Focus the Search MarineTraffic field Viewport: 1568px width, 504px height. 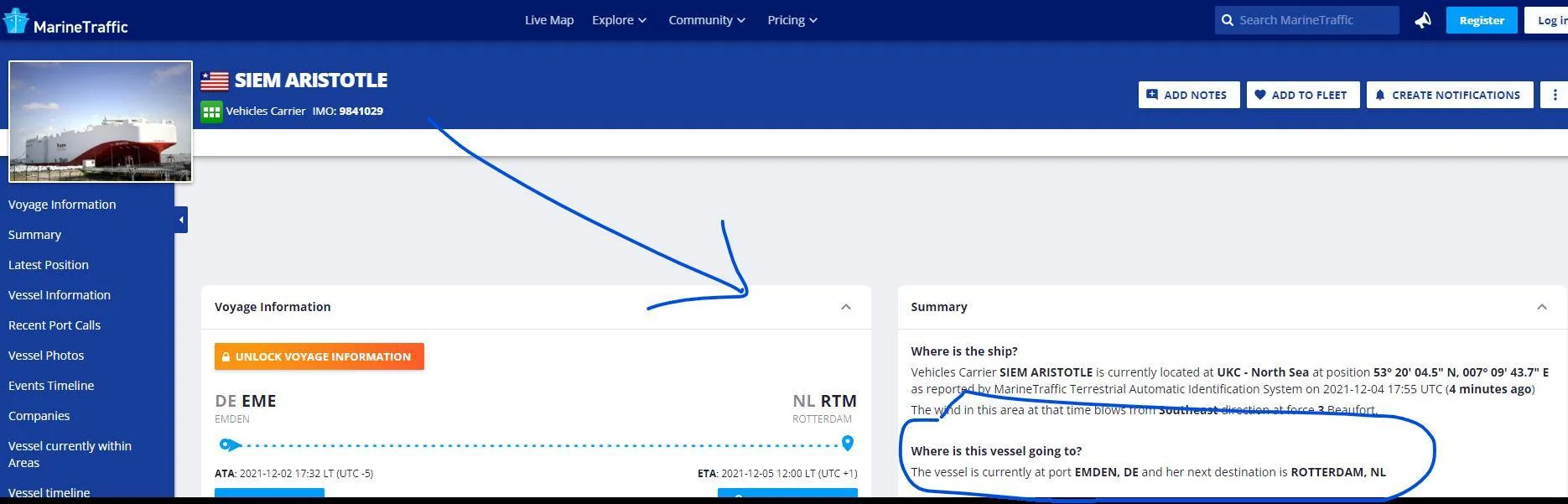tap(1306, 20)
